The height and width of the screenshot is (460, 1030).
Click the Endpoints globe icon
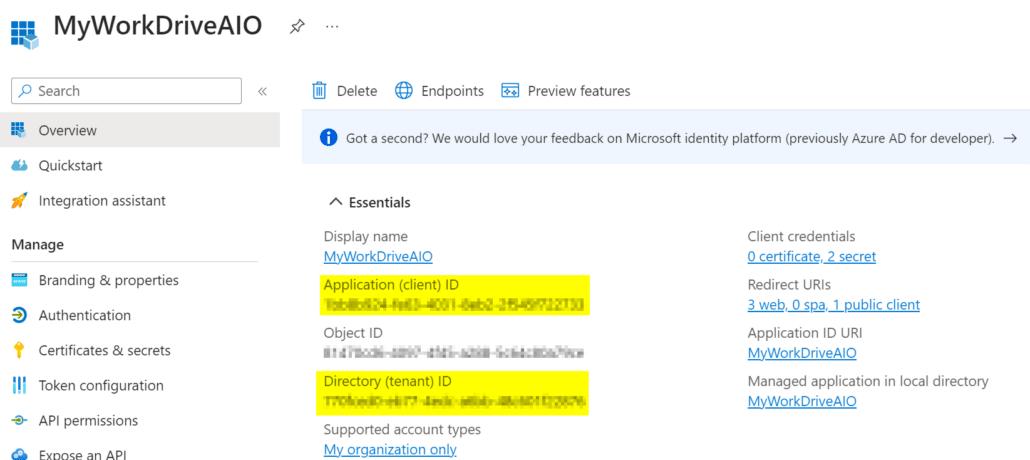(x=403, y=91)
